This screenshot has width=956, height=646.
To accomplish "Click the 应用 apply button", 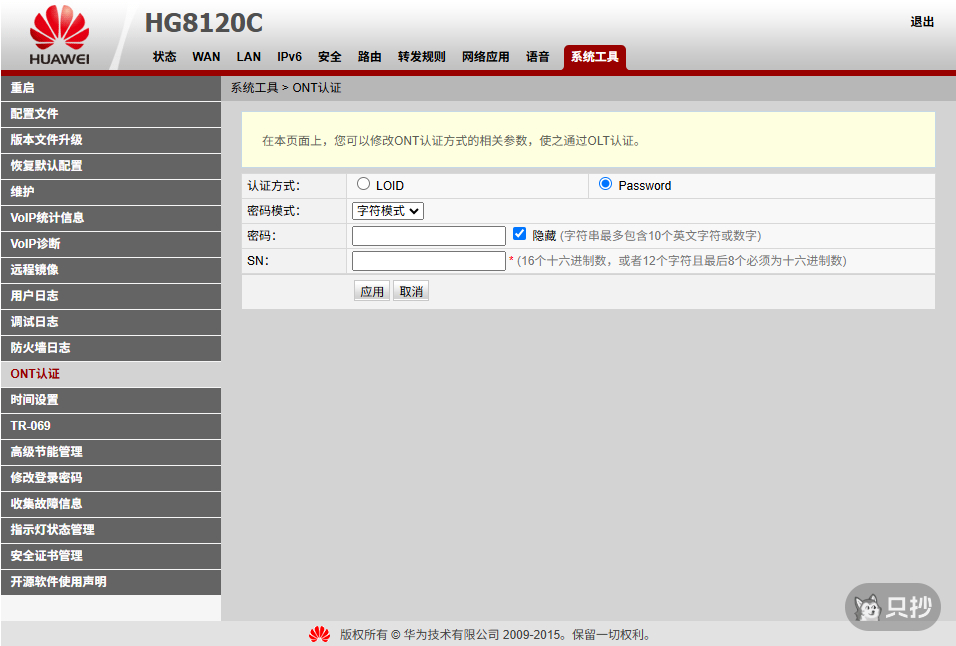I will click(372, 291).
